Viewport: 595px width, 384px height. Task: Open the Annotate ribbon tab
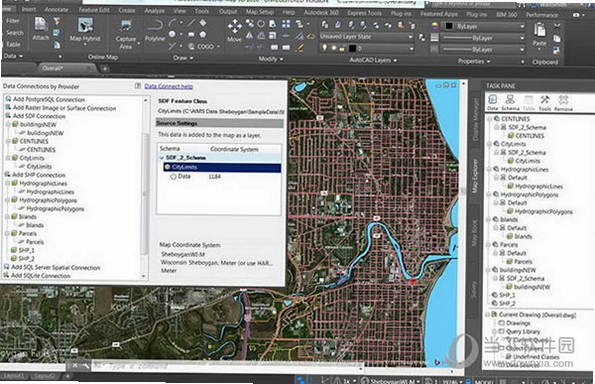(x=56, y=9)
